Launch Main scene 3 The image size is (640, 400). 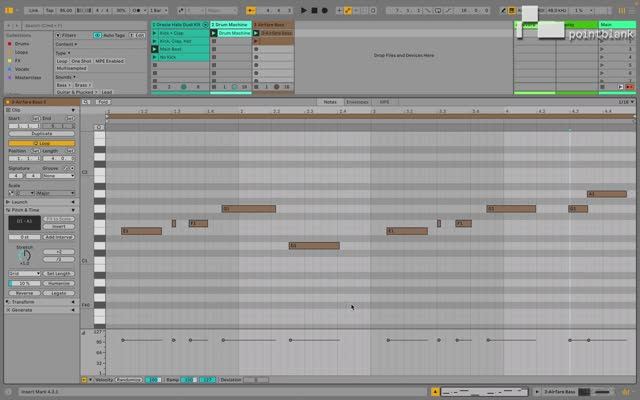pyautogui.click(x=602, y=49)
